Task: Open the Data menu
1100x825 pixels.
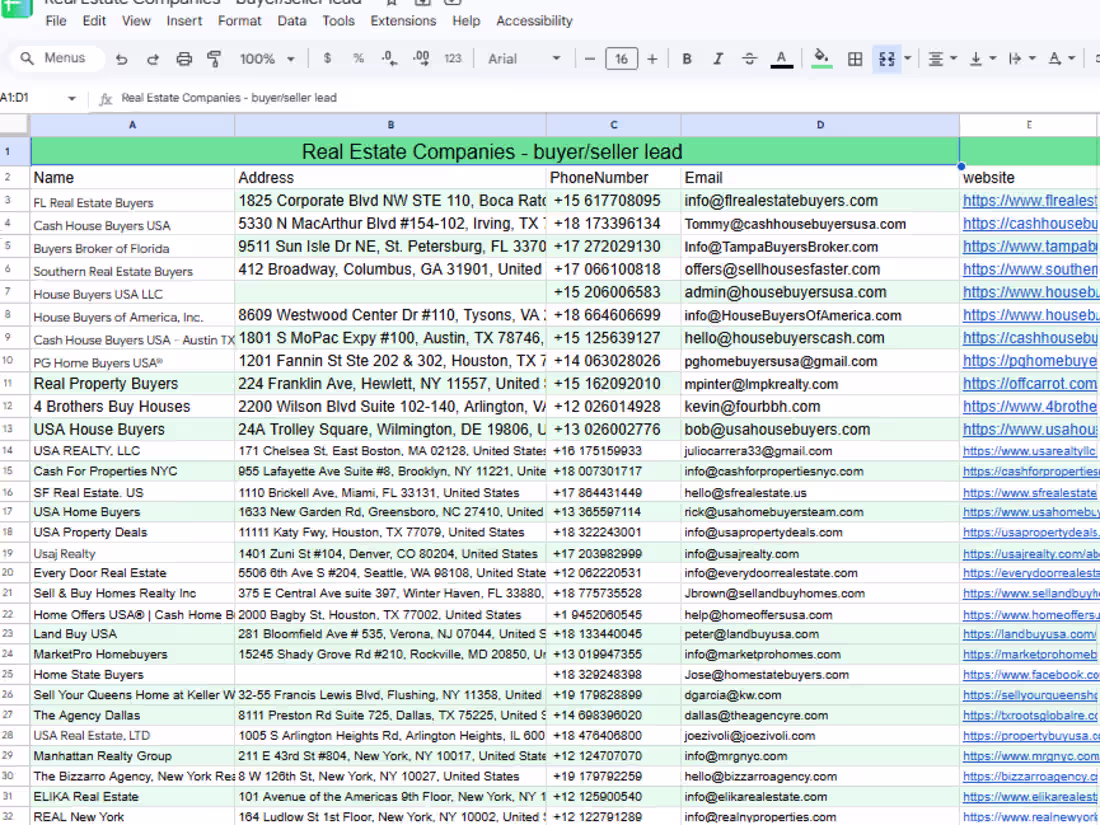Action: pos(292,21)
